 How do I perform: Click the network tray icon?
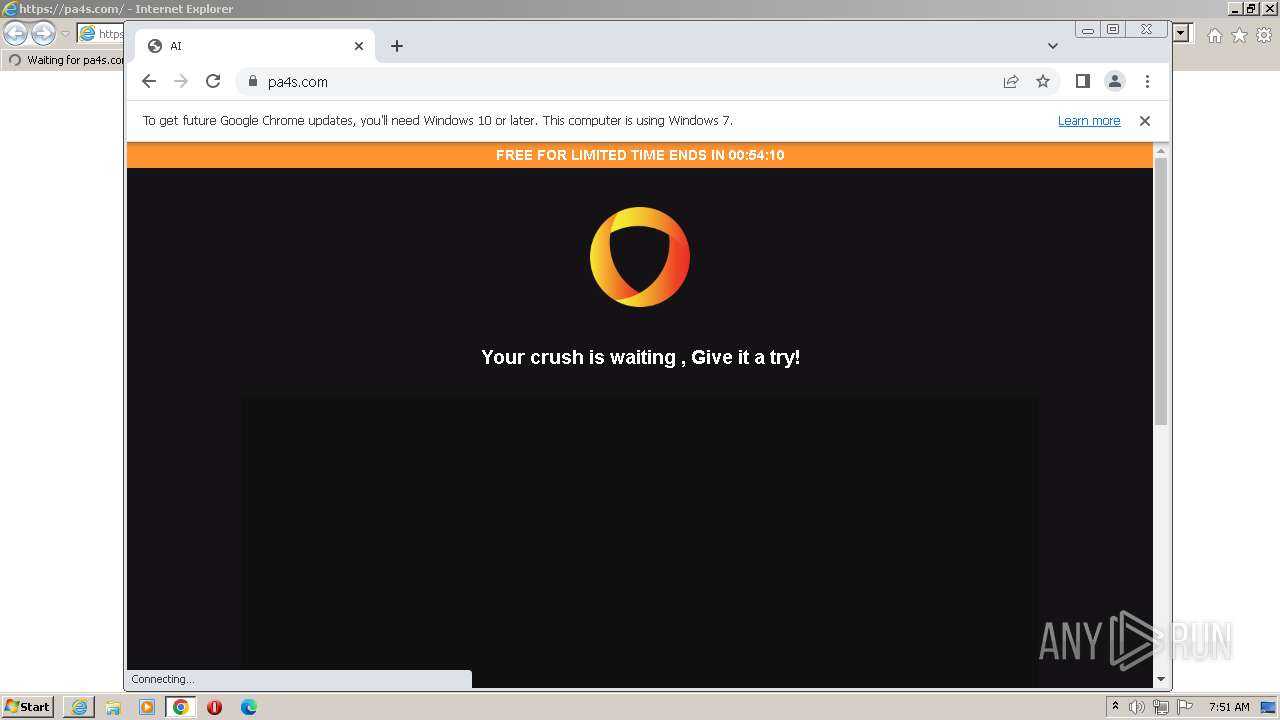[x=1161, y=707]
